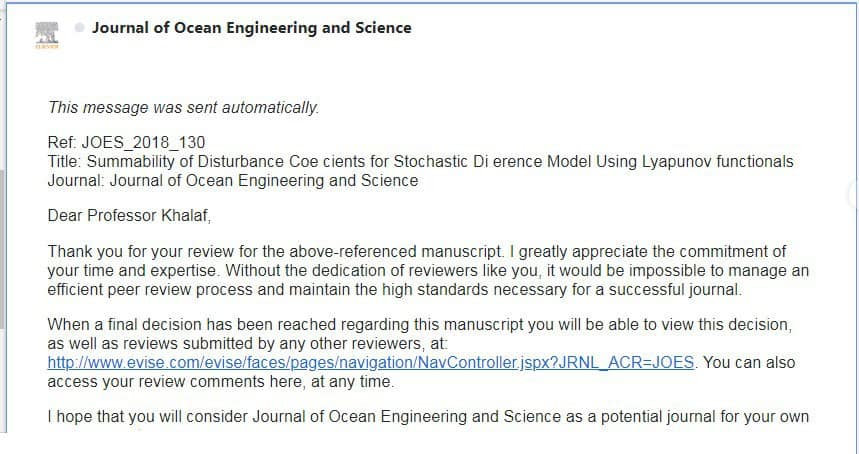Click the Elsevier tree logo avatar

(47, 34)
